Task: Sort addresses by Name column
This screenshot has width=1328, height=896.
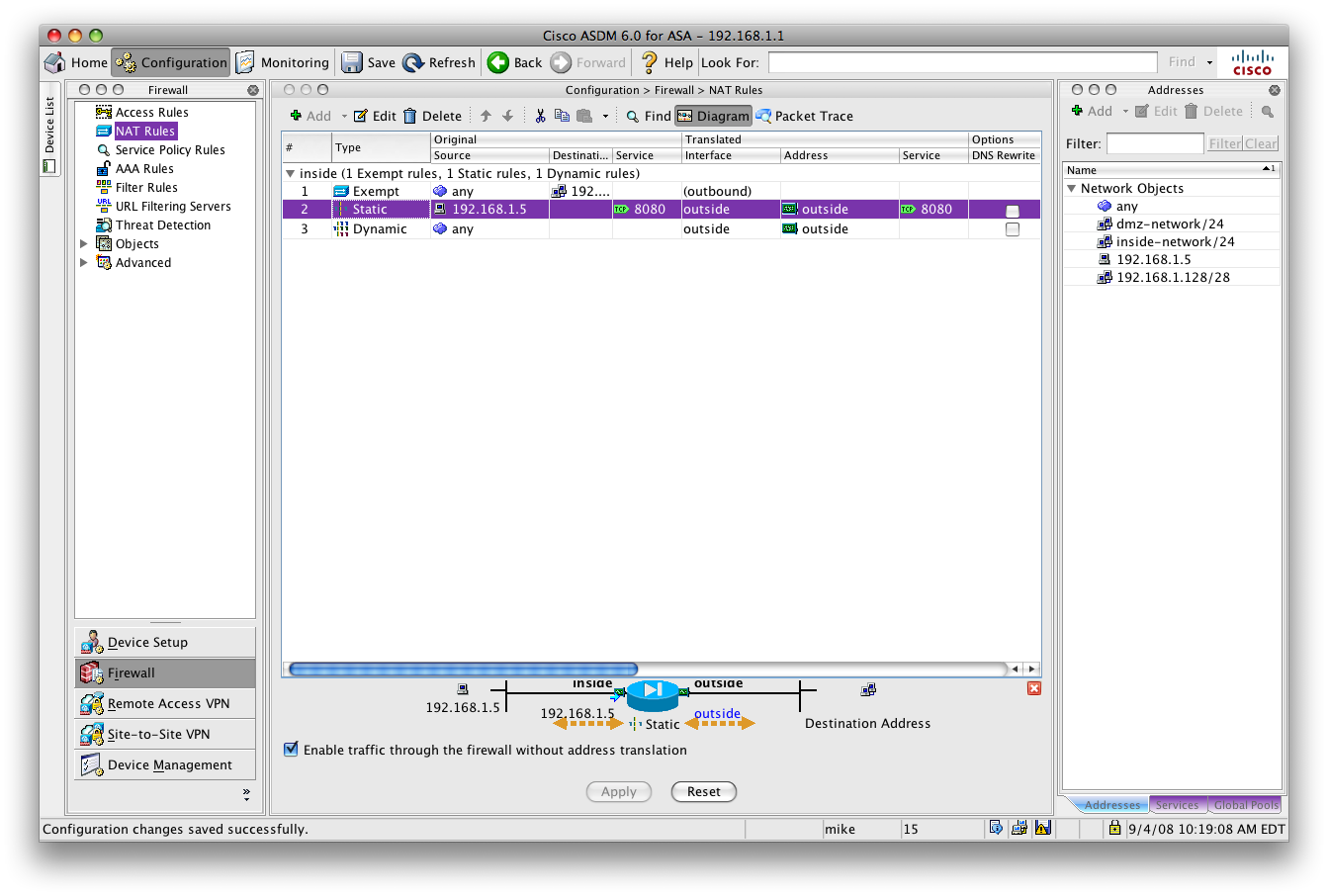Action: coord(1171,170)
